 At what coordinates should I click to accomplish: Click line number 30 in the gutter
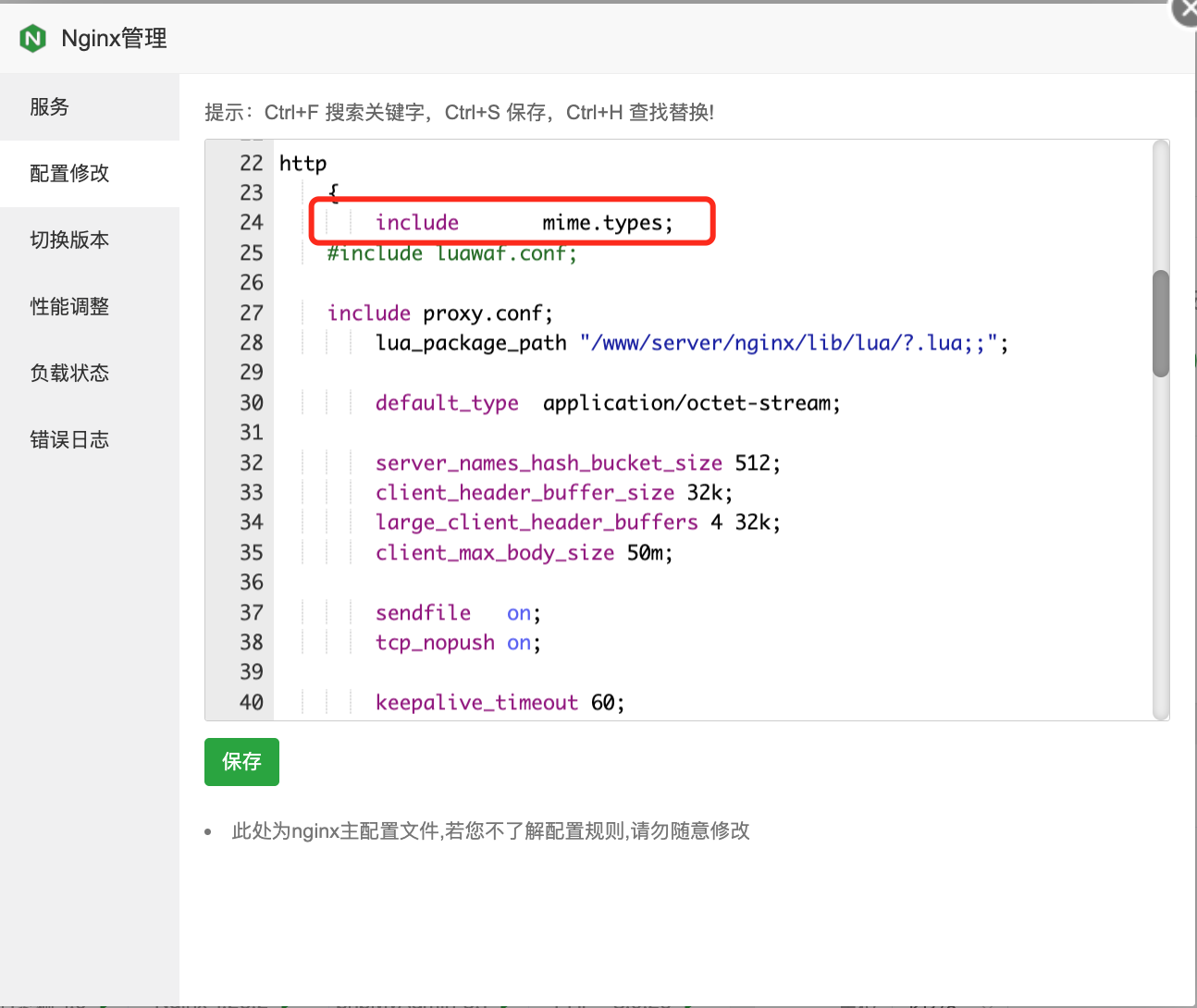252,403
